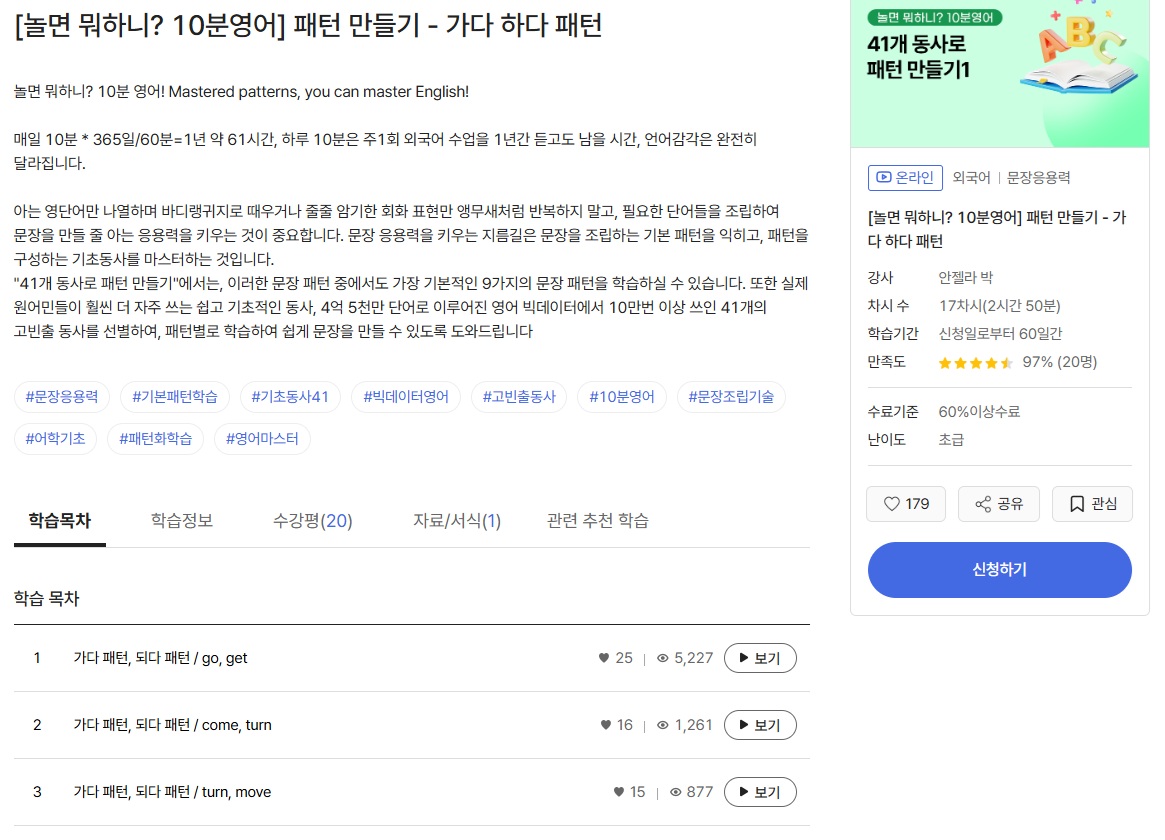Screen dimensions: 1165x840
Task: Click heart icon on lesson 3 row
Action: coord(618,792)
